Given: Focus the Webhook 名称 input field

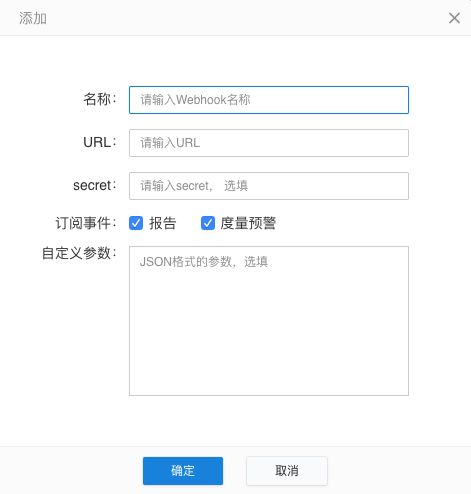Looking at the screenshot, I should (x=269, y=100).
